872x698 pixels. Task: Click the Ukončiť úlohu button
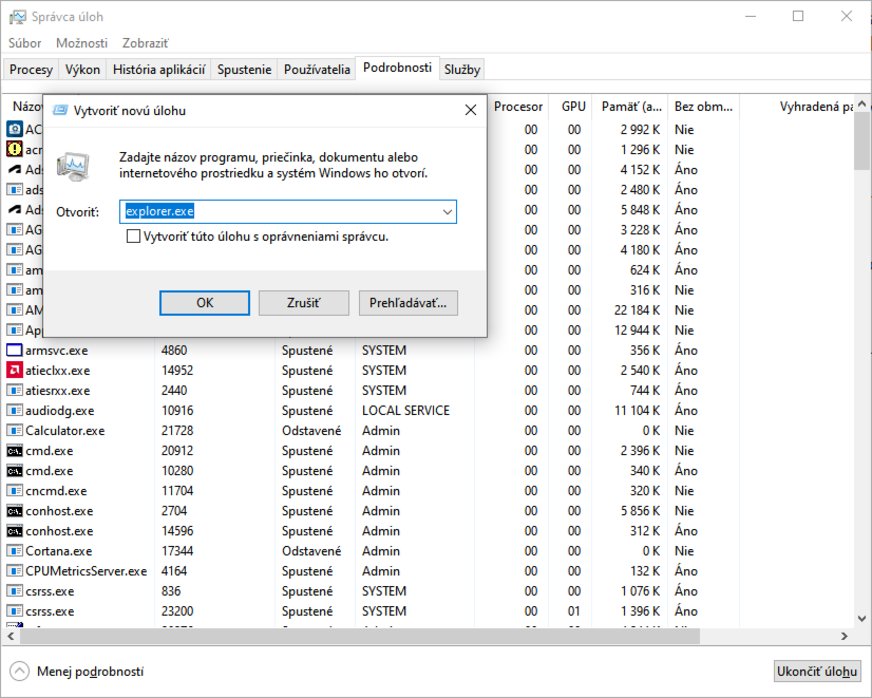click(816, 671)
